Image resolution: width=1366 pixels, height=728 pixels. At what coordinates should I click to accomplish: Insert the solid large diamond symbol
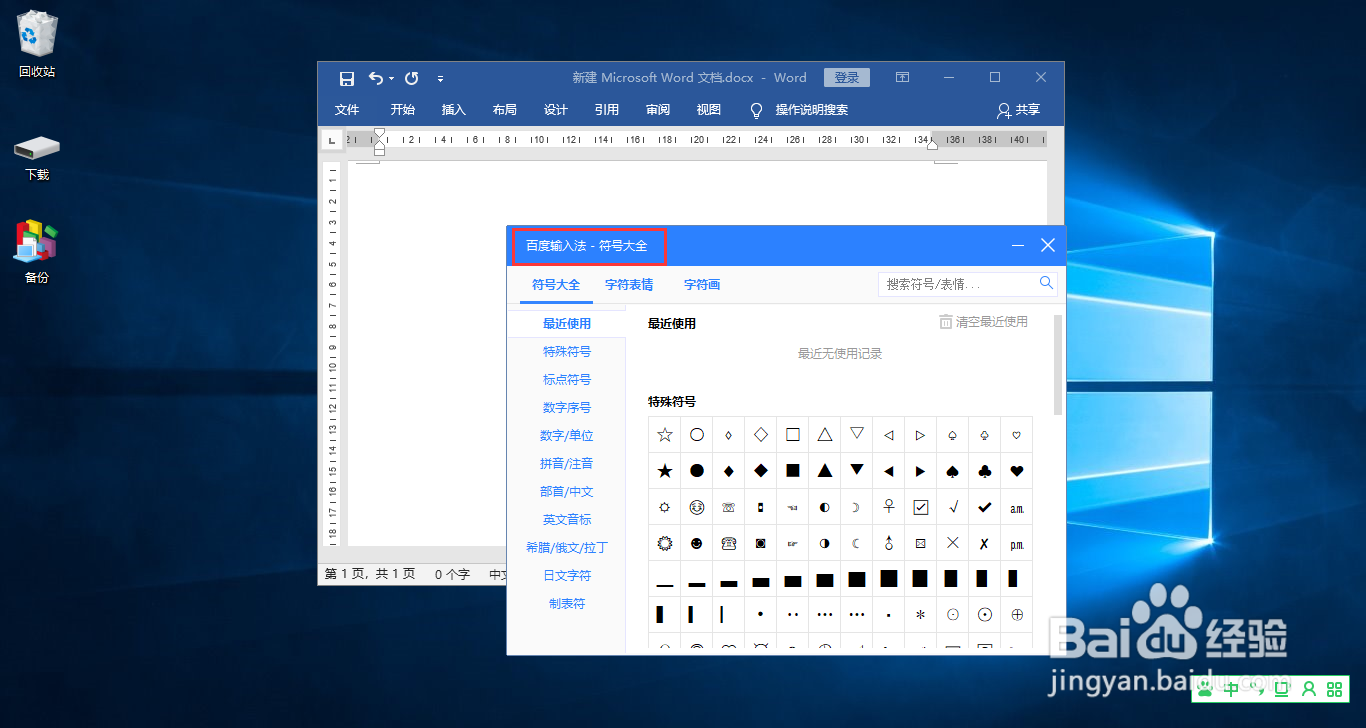point(761,470)
